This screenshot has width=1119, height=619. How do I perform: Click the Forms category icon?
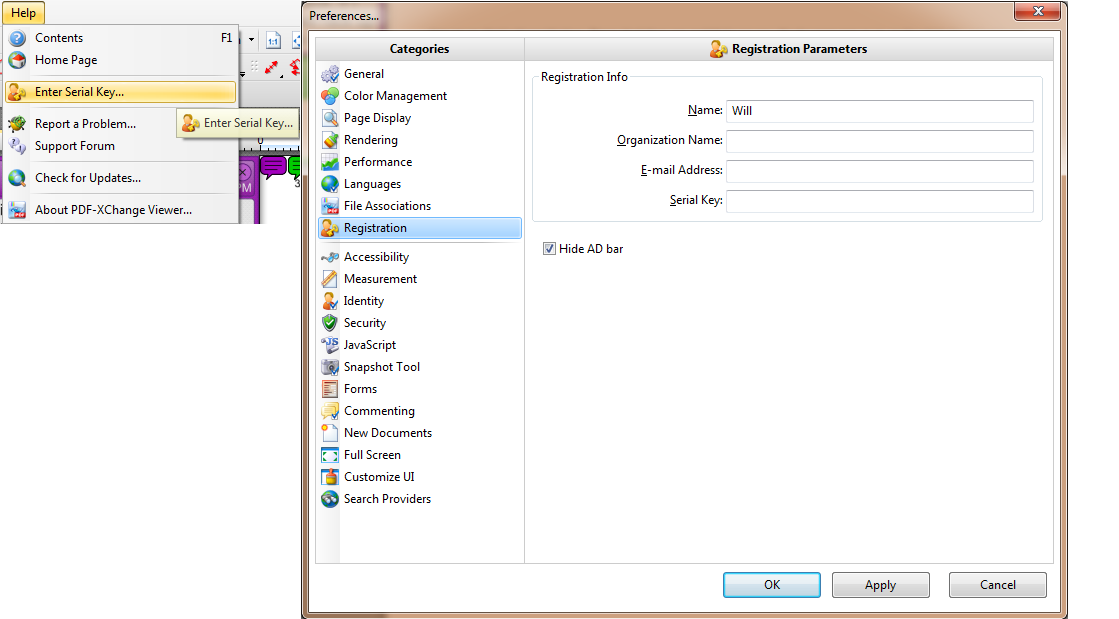click(x=330, y=389)
